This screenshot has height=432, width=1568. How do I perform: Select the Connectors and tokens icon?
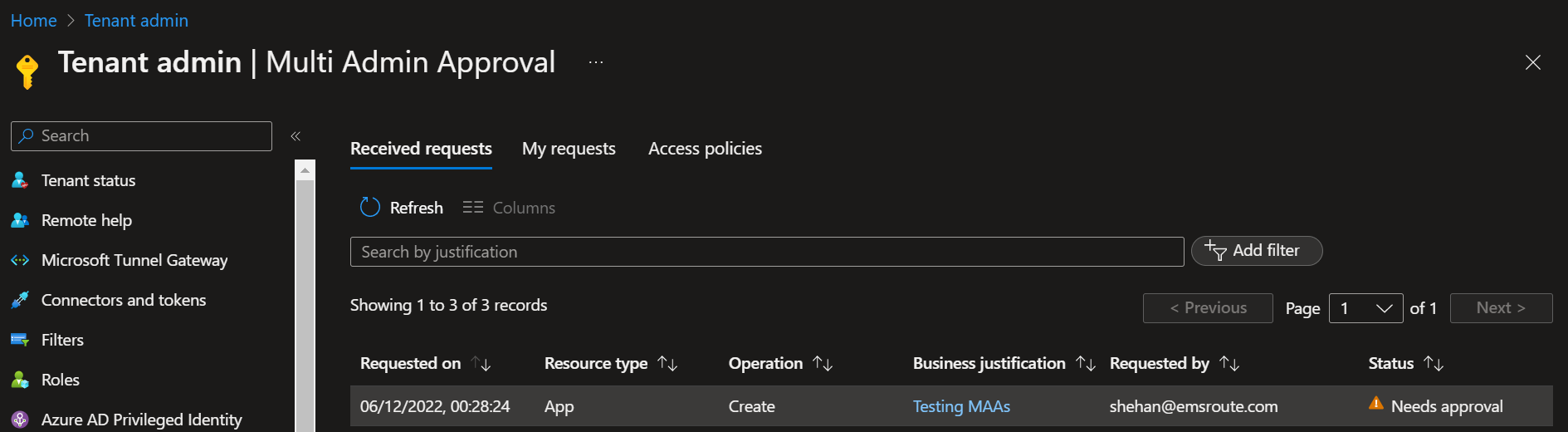(x=20, y=300)
